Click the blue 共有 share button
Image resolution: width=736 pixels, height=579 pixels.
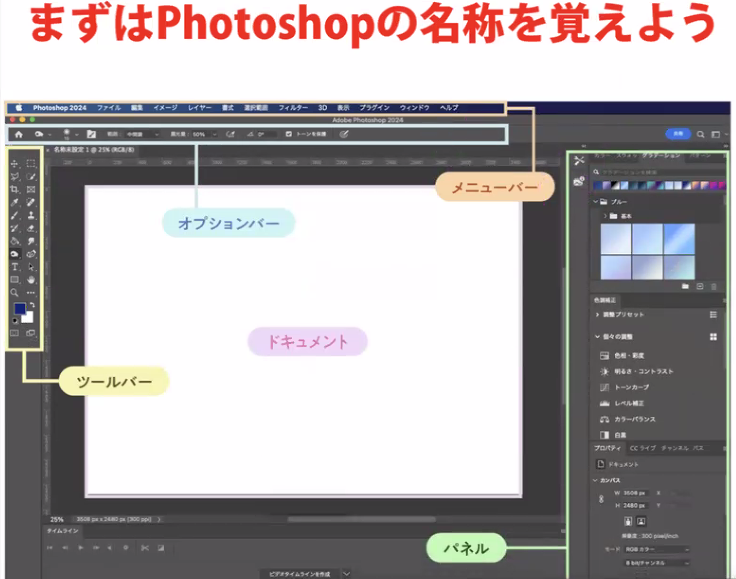679,134
